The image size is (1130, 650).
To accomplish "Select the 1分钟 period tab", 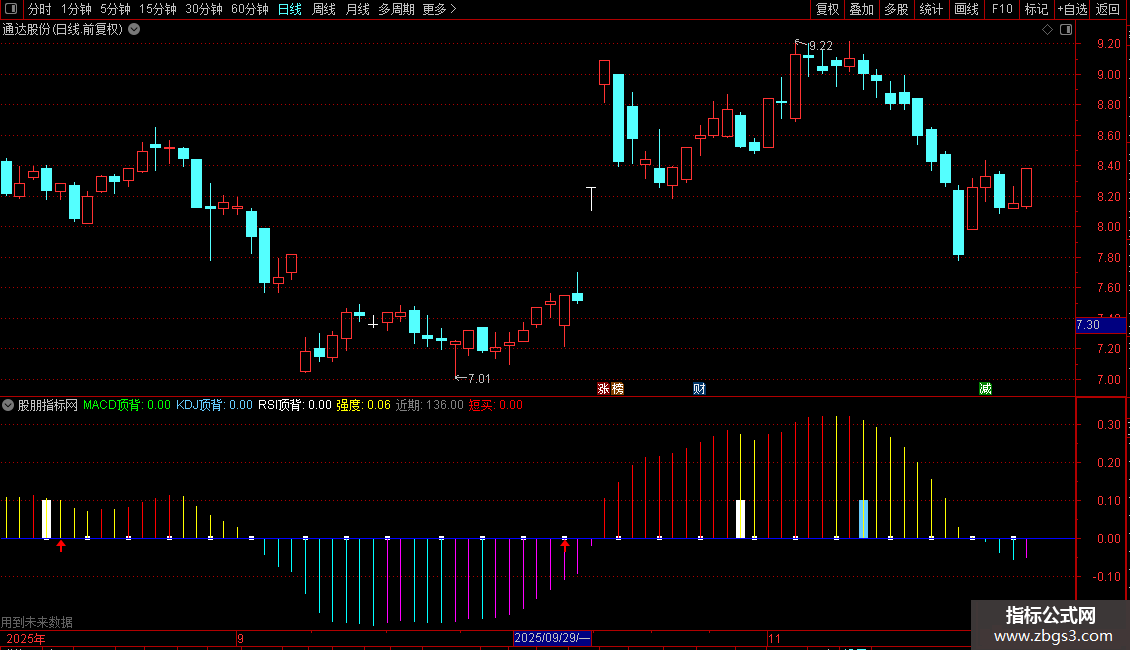I will click(x=76, y=9).
